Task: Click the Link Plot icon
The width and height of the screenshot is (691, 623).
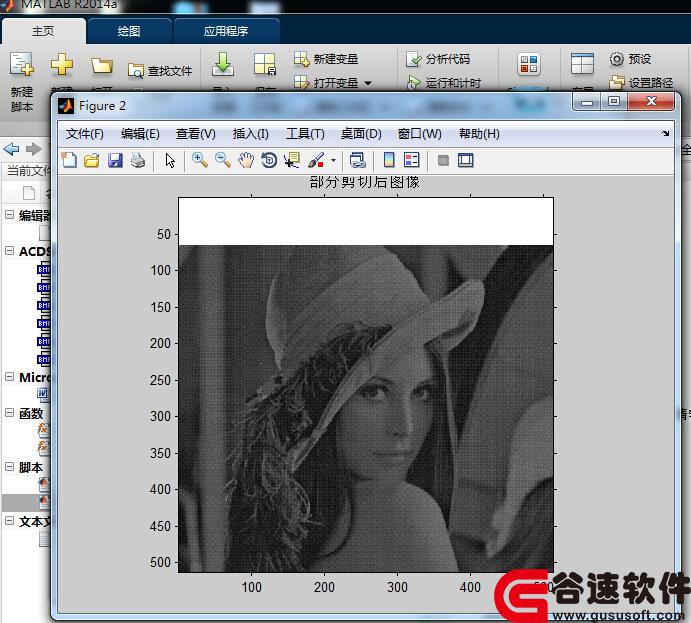Action: coord(357,160)
